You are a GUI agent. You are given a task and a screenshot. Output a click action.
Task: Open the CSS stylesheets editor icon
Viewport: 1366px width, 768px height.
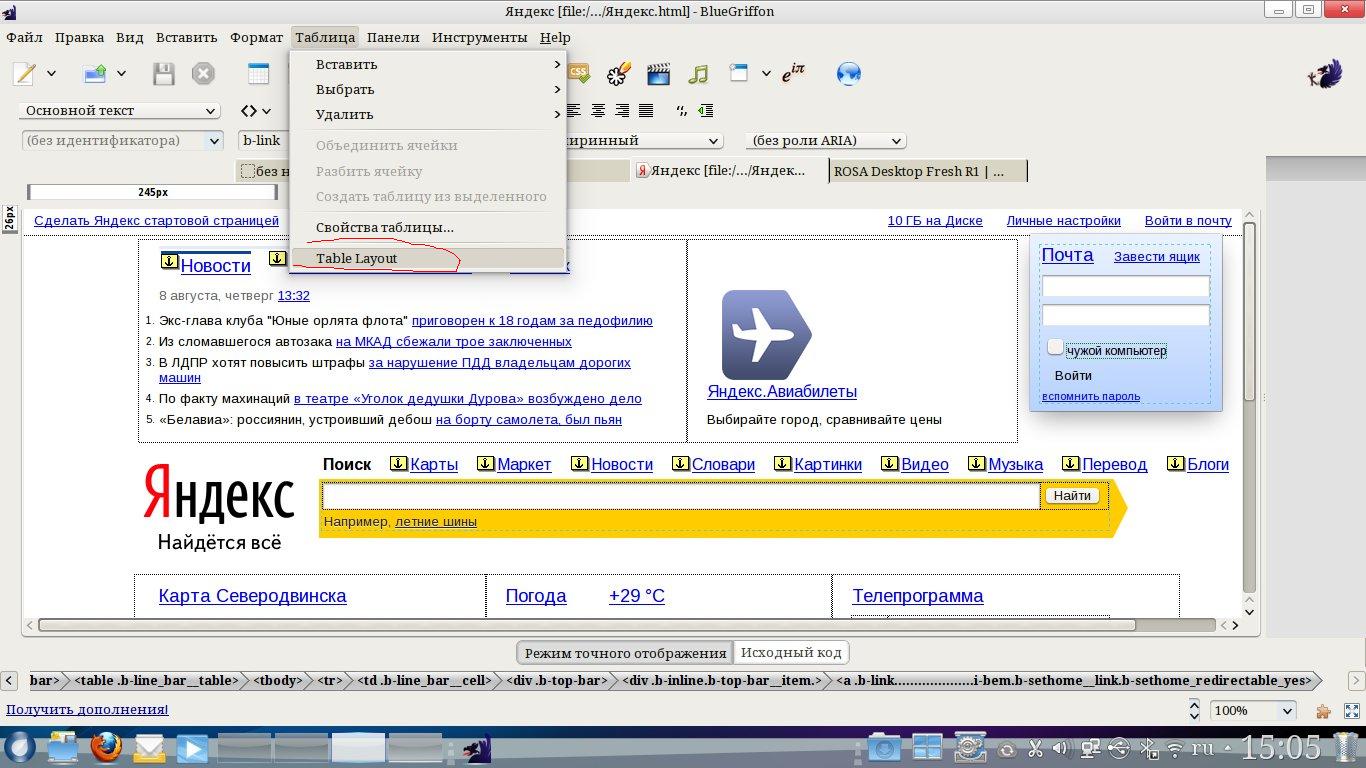580,73
